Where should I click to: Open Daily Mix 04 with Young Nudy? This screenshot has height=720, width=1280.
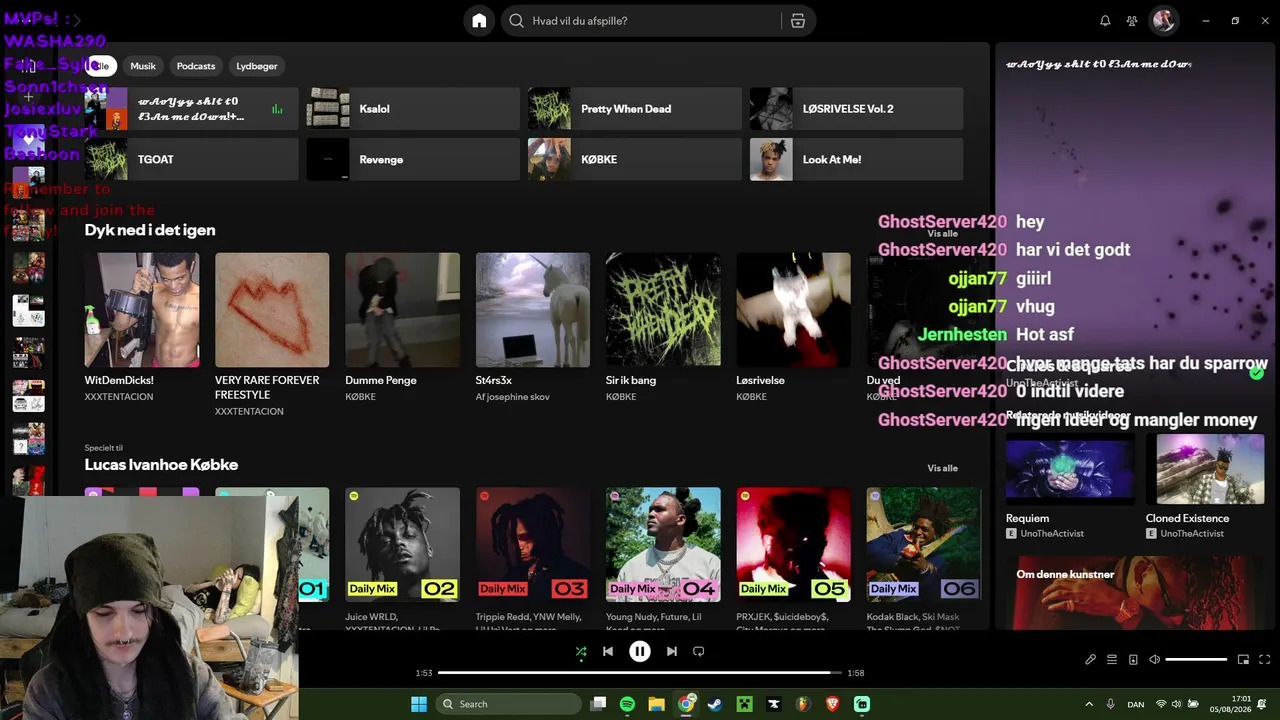pyautogui.click(x=663, y=544)
